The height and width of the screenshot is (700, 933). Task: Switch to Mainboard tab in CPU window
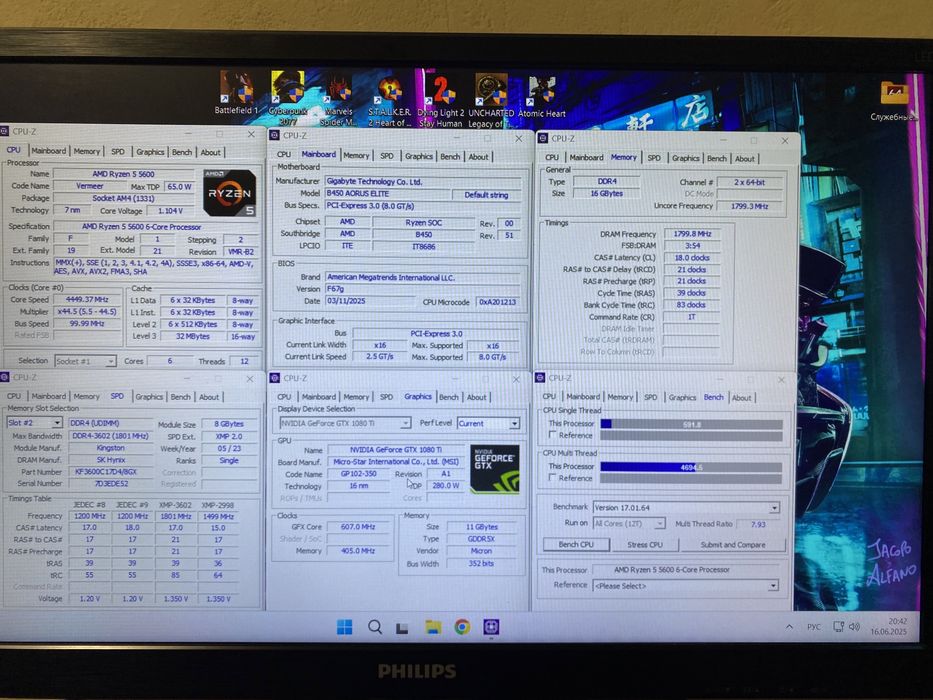click(x=49, y=151)
